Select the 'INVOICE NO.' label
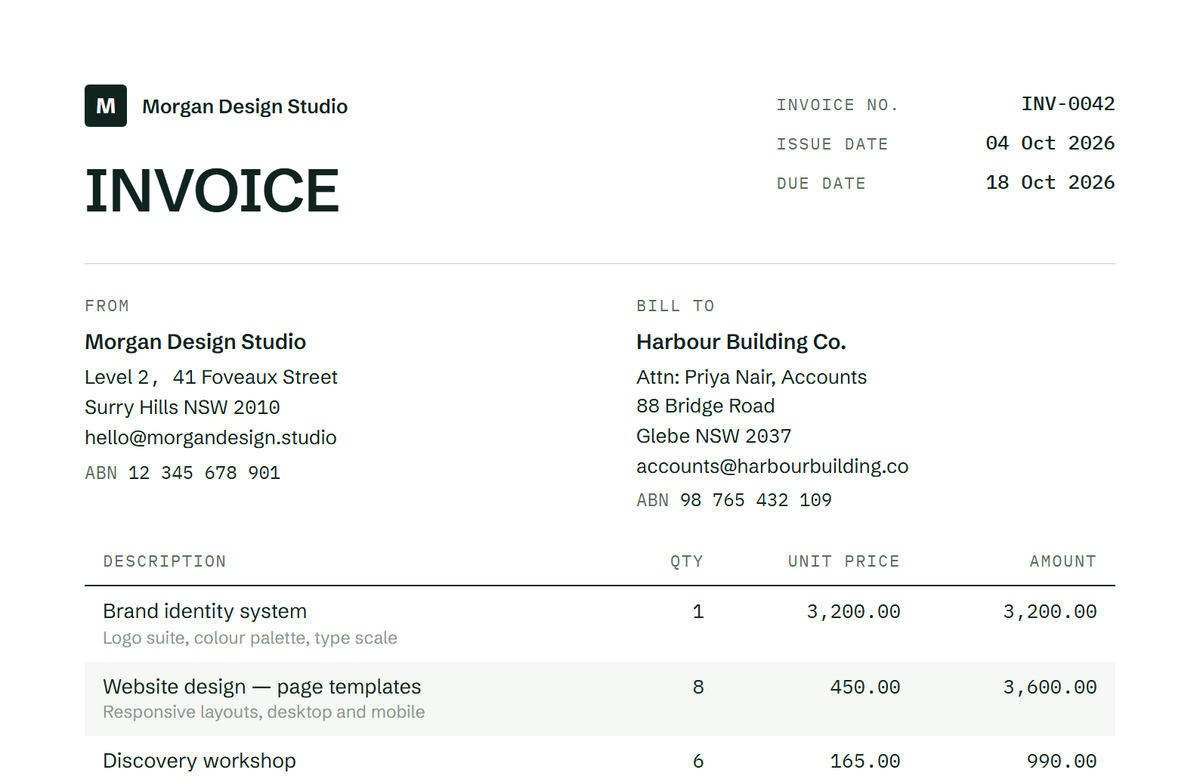Image resolution: width=1200 pixels, height=780 pixels. tap(837, 105)
